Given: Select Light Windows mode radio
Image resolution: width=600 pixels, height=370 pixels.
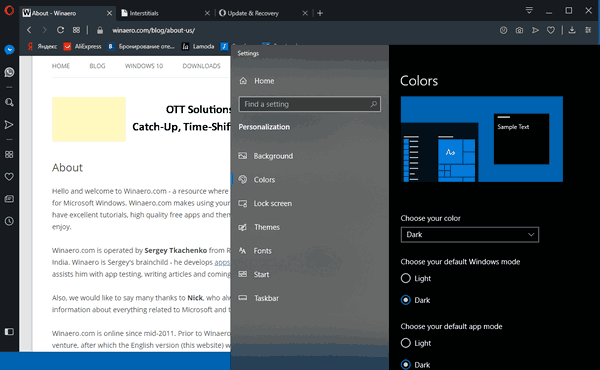Looking at the screenshot, I should point(406,278).
